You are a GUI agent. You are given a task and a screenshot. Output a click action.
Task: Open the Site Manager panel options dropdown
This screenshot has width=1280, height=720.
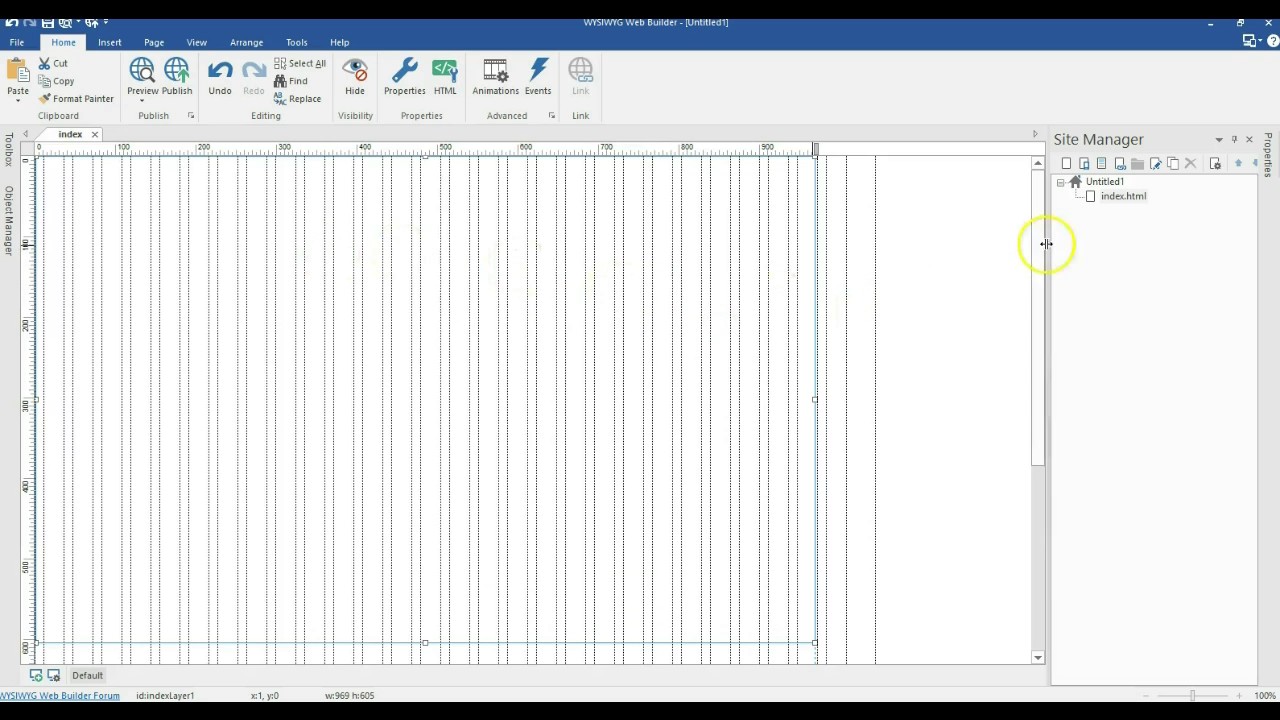tap(1219, 140)
